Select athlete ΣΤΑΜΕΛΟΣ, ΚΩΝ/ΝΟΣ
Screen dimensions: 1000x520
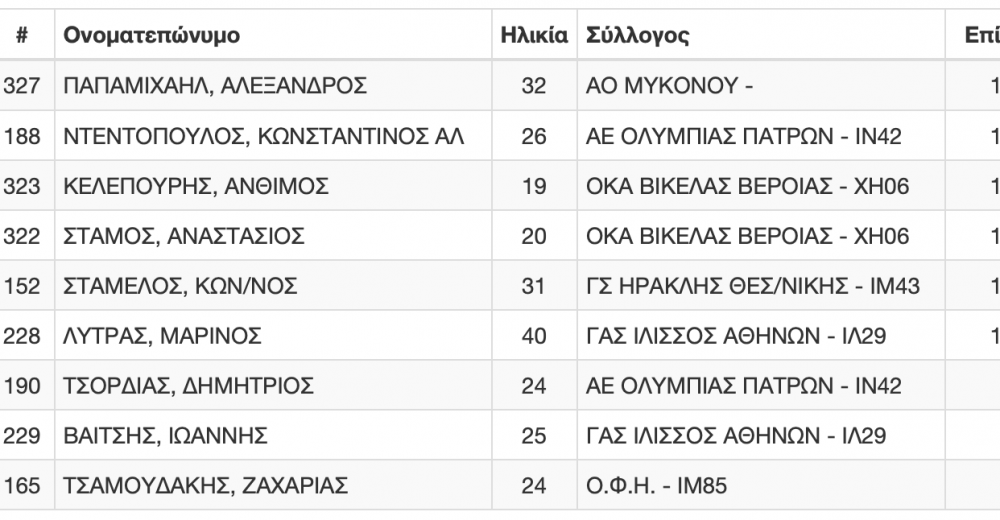coord(180,286)
